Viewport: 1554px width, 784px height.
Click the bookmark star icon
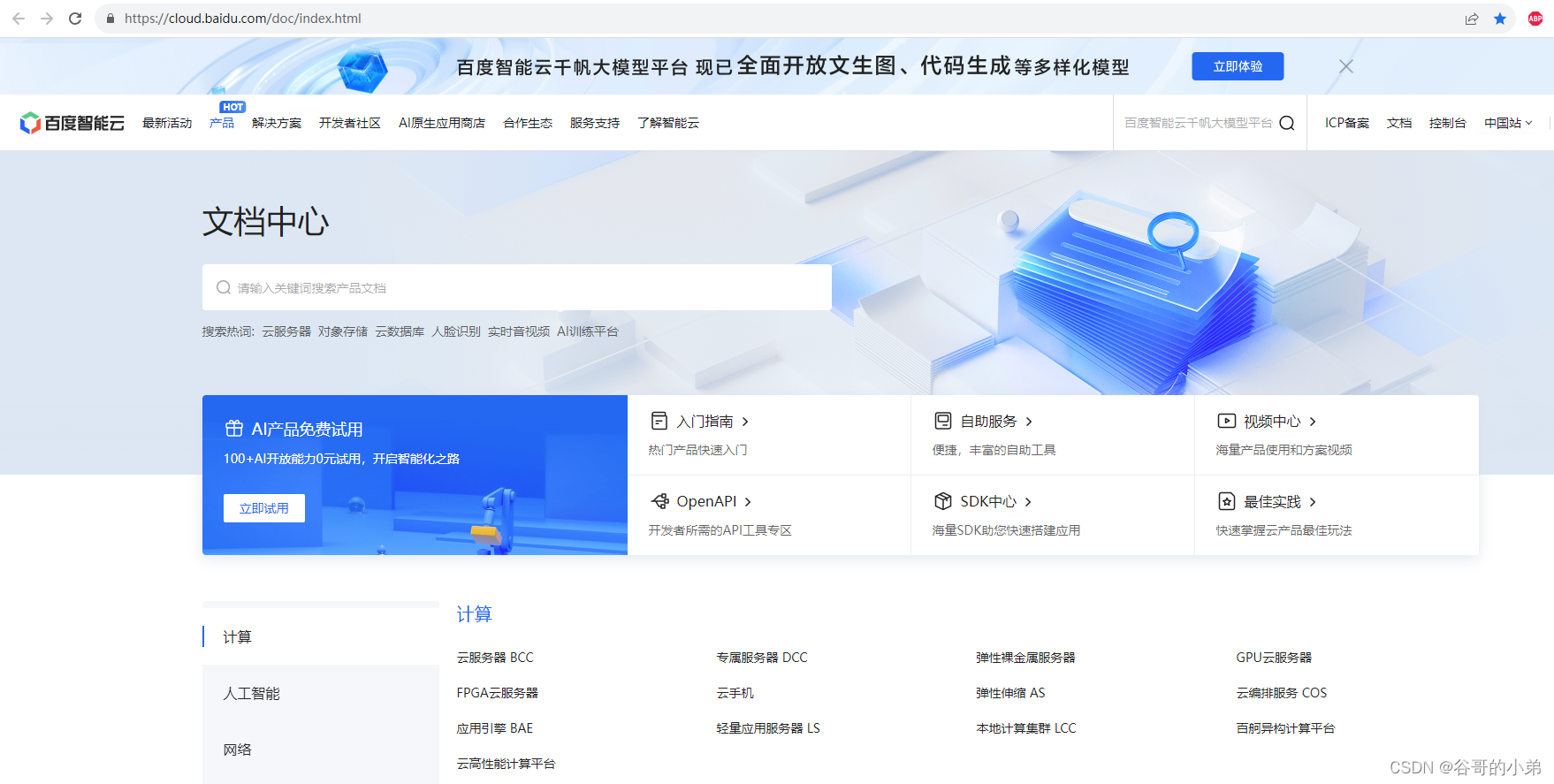[1500, 19]
